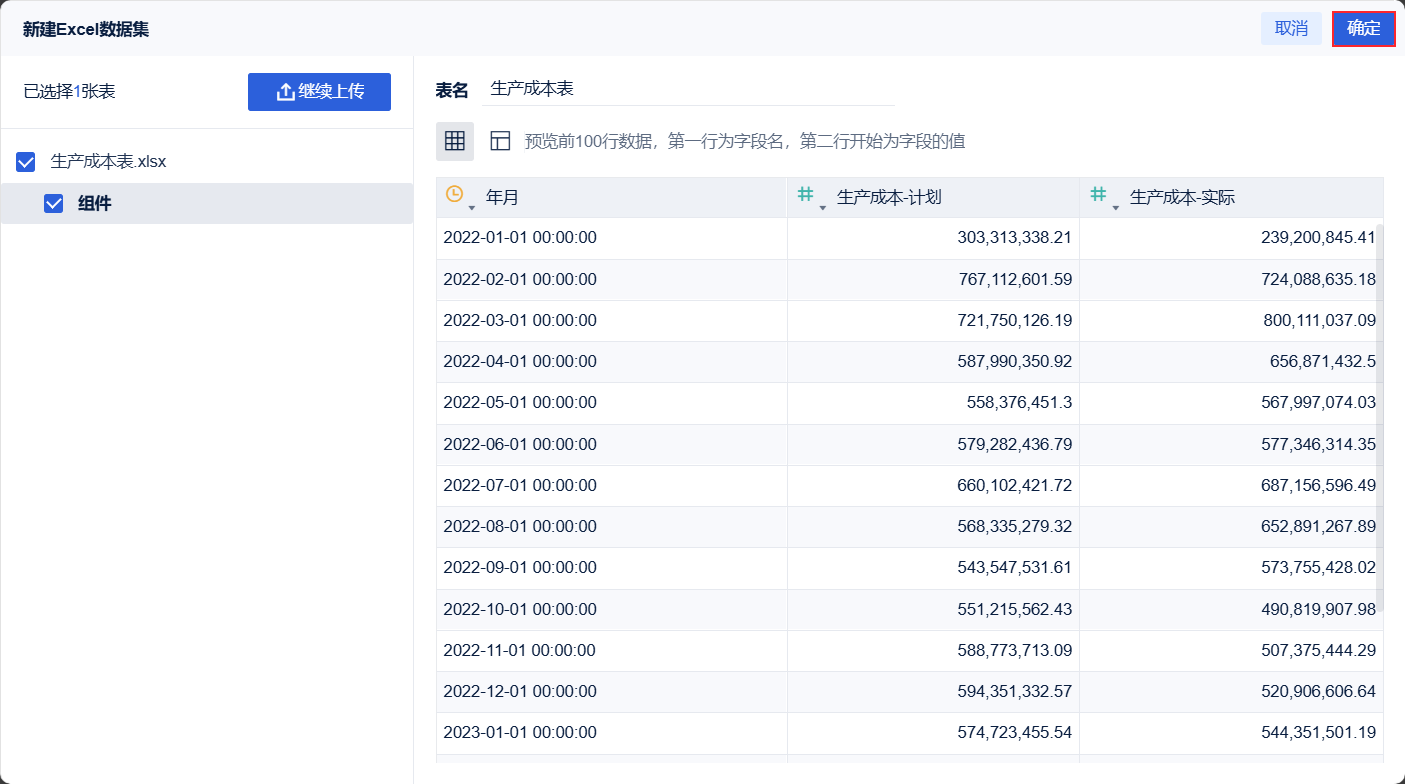
Task: Click the 544,351,501.19 actual cost cell
Action: [1232, 733]
